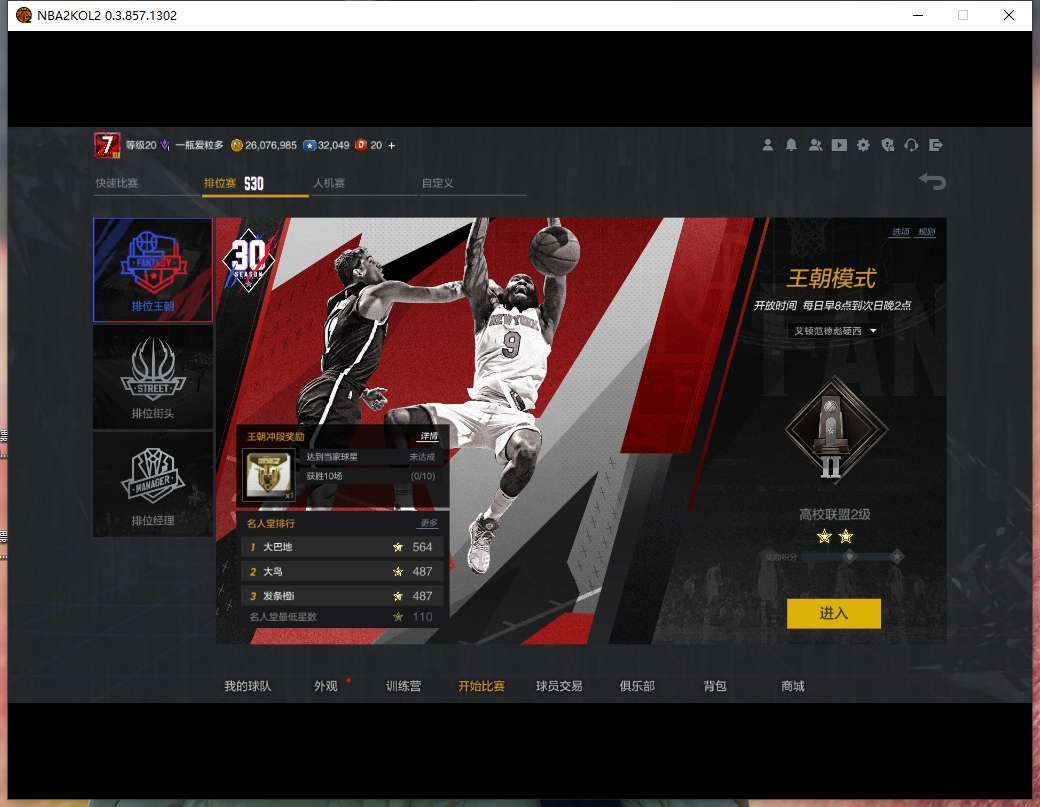Viewport: 1040px width, 807px height.
Task: Select rank 1 player 大巴地
Action: click(342, 547)
